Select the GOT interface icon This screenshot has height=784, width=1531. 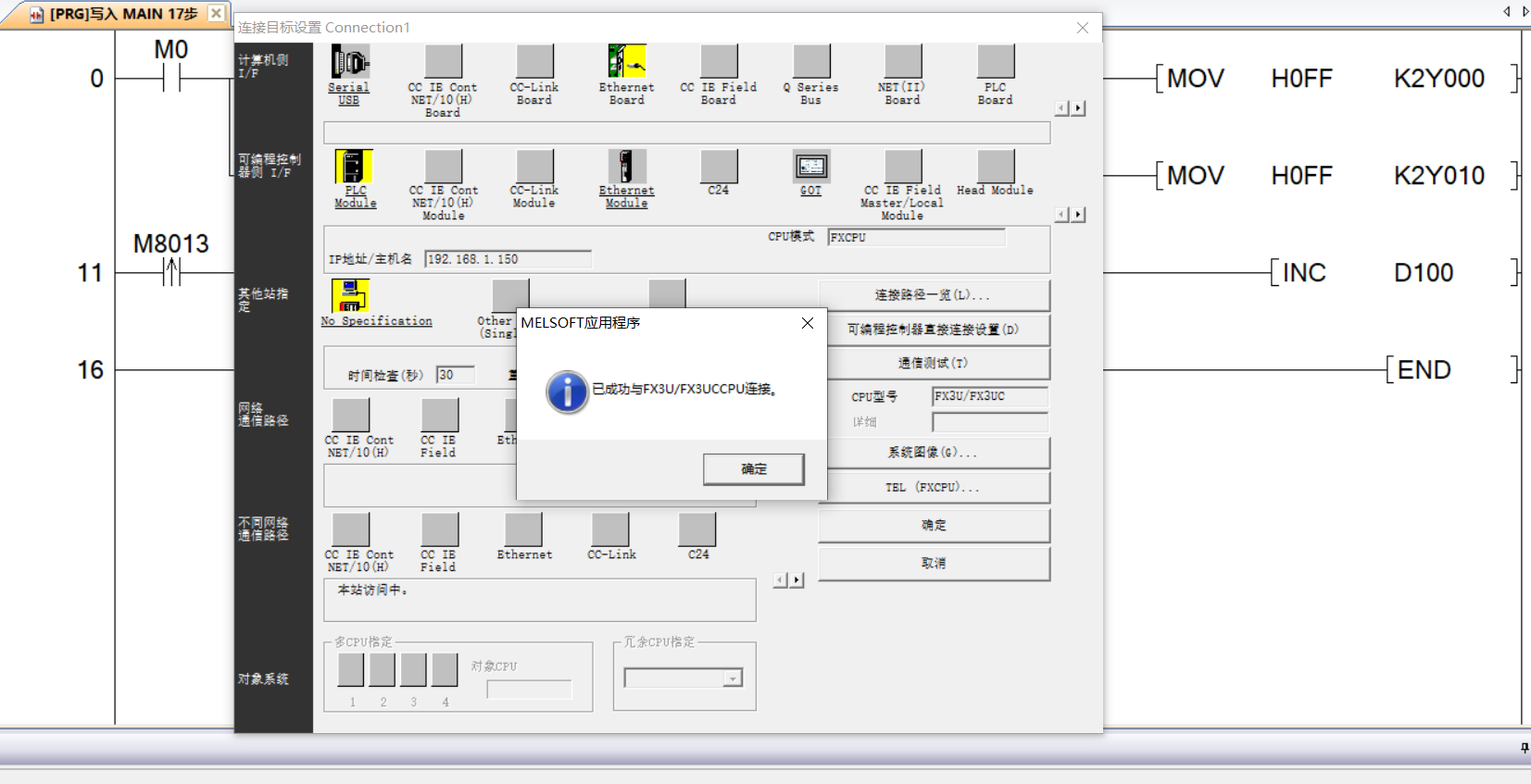pos(810,168)
